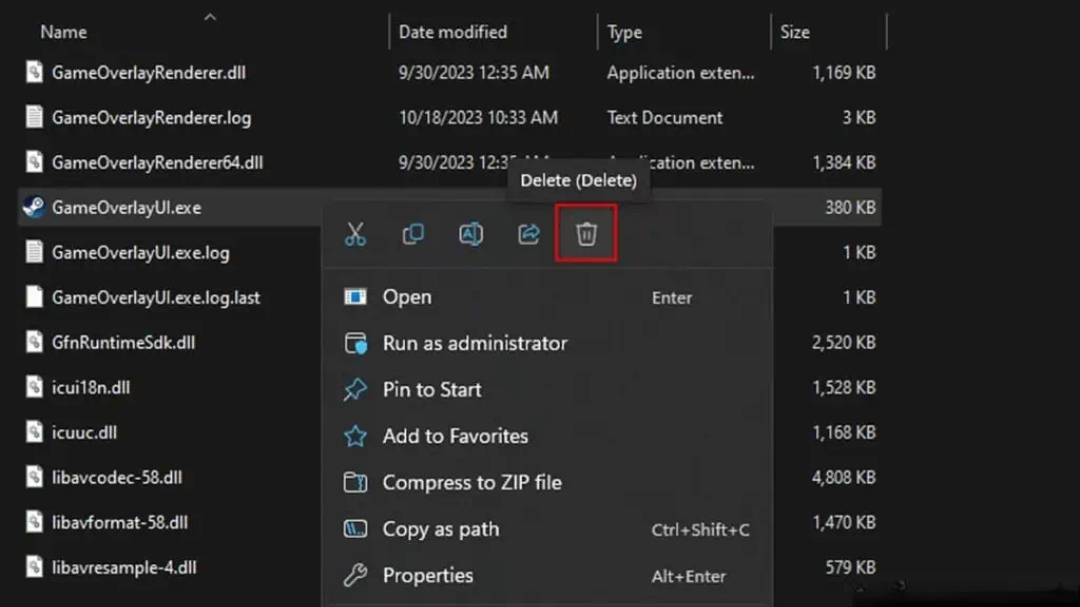Viewport: 1080px width, 607px height.
Task: Select Pin to Start option
Action: [431, 390]
